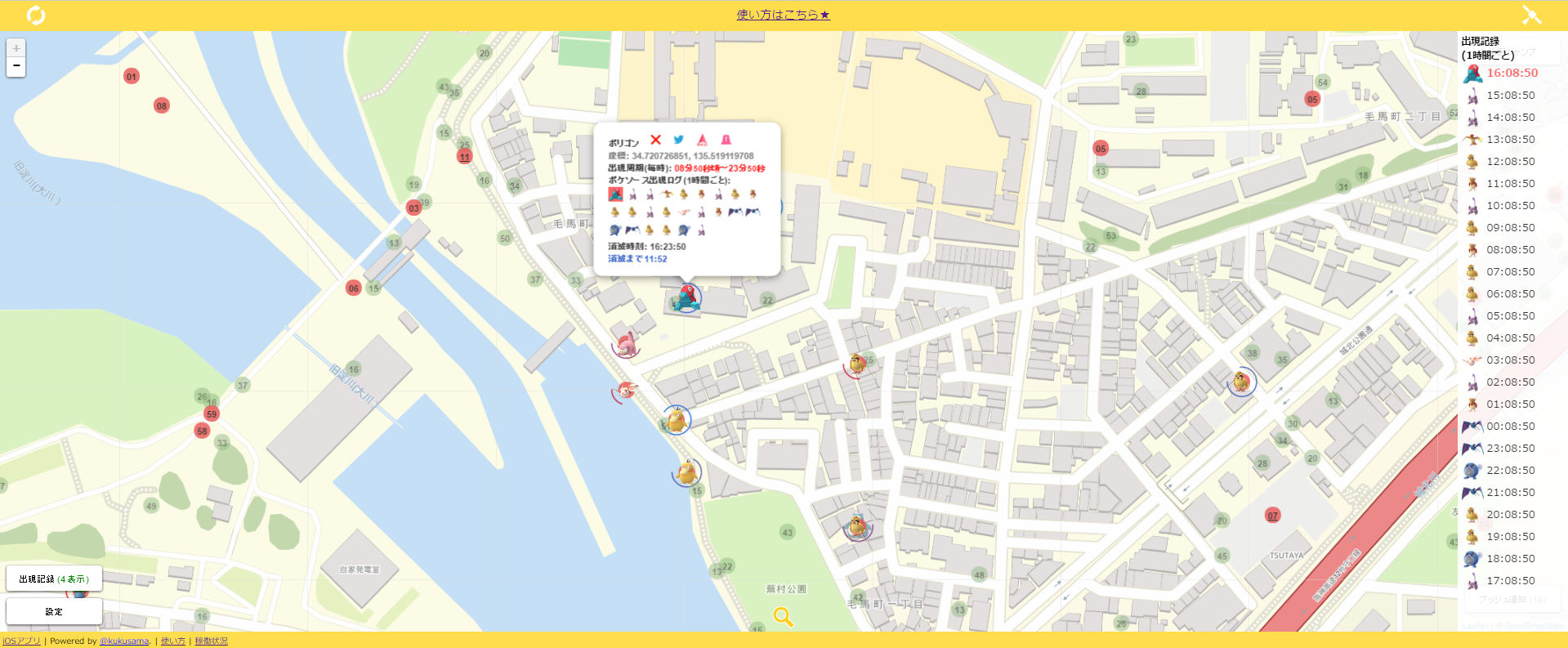The height and width of the screenshot is (648, 1568).
Task: Select the 08:08:50 spawn record
Action: coord(1501,249)
